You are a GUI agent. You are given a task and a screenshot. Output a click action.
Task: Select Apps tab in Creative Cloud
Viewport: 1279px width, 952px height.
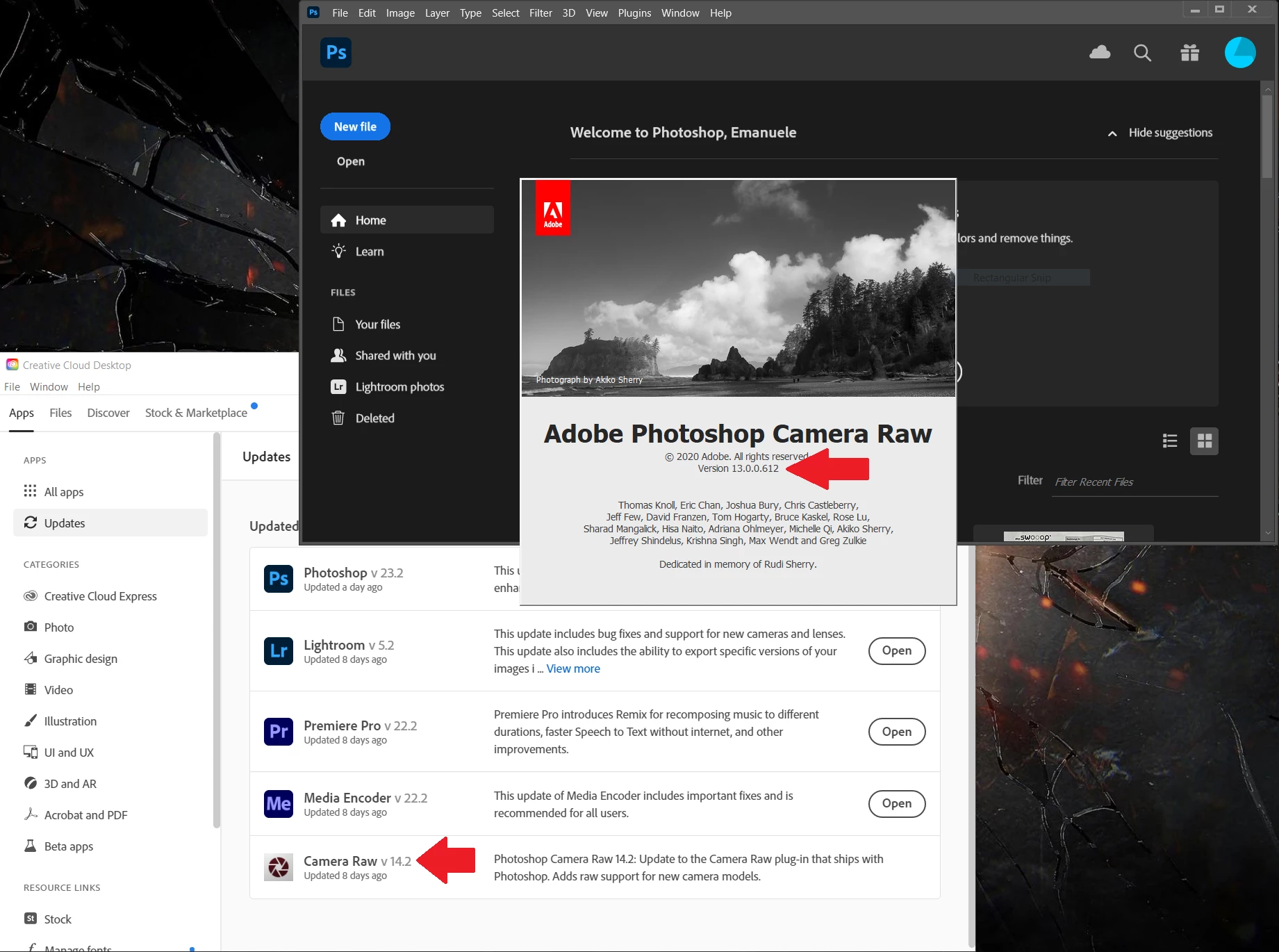point(22,413)
